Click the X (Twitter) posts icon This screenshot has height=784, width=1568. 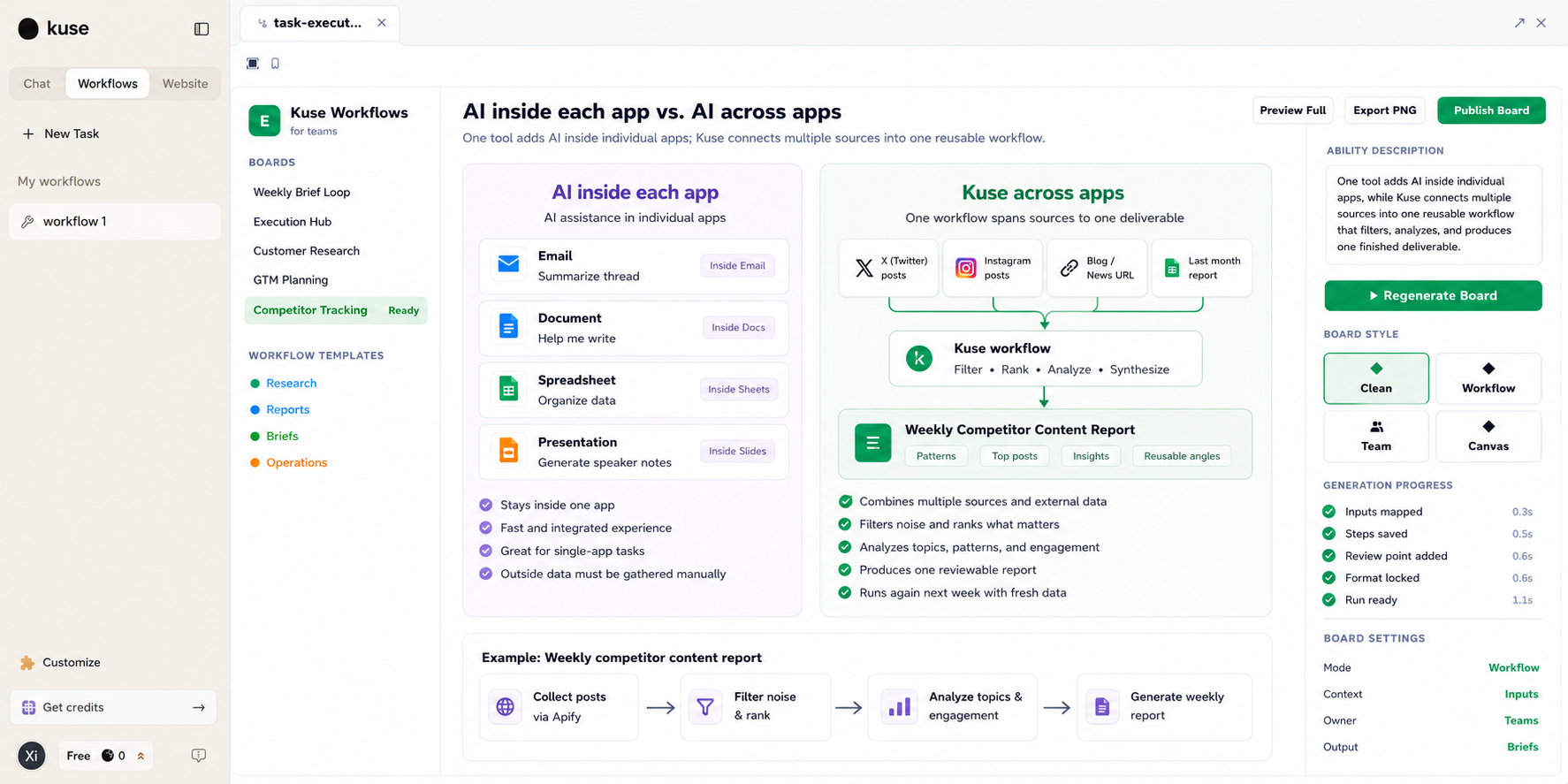pos(864,268)
